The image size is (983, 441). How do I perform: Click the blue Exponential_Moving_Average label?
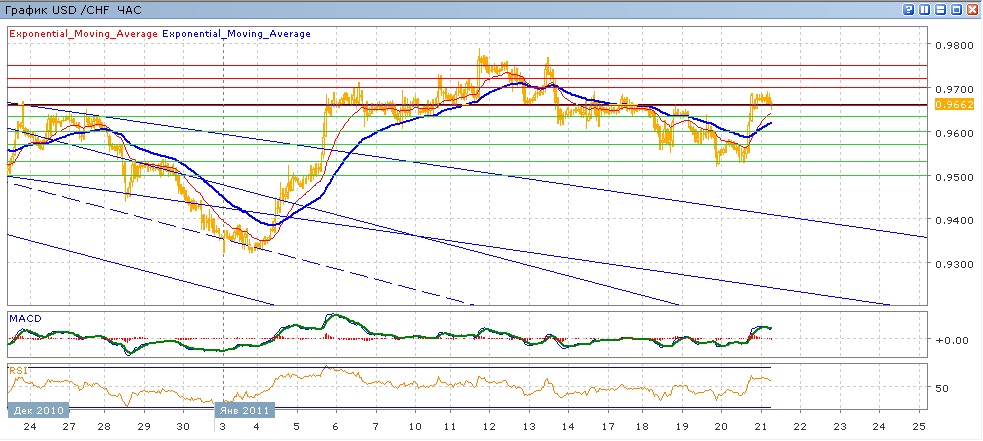coord(236,33)
